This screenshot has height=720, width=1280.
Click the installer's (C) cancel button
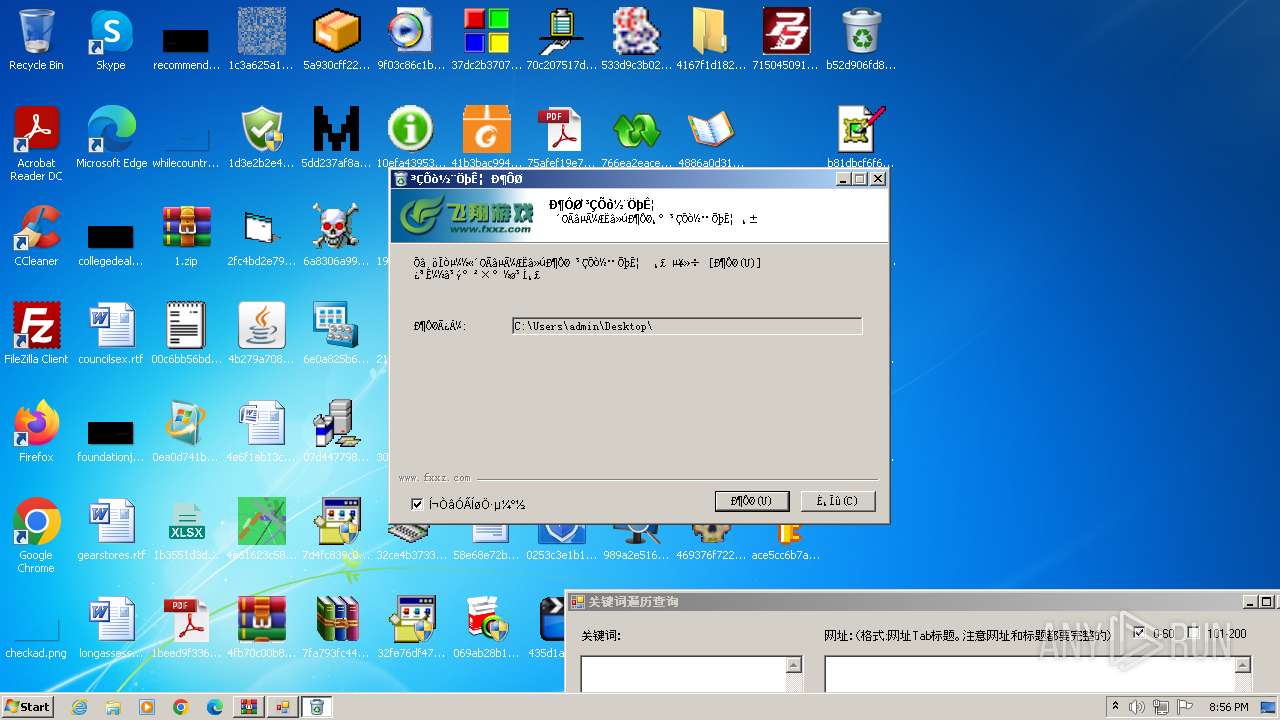pyautogui.click(x=838, y=501)
